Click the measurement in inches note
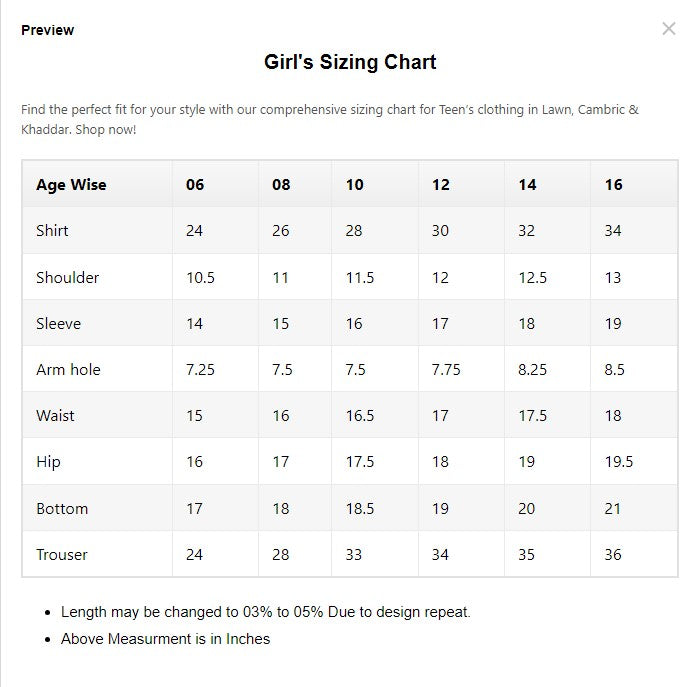The width and height of the screenshot is (698, 687). tap(165, 638)
